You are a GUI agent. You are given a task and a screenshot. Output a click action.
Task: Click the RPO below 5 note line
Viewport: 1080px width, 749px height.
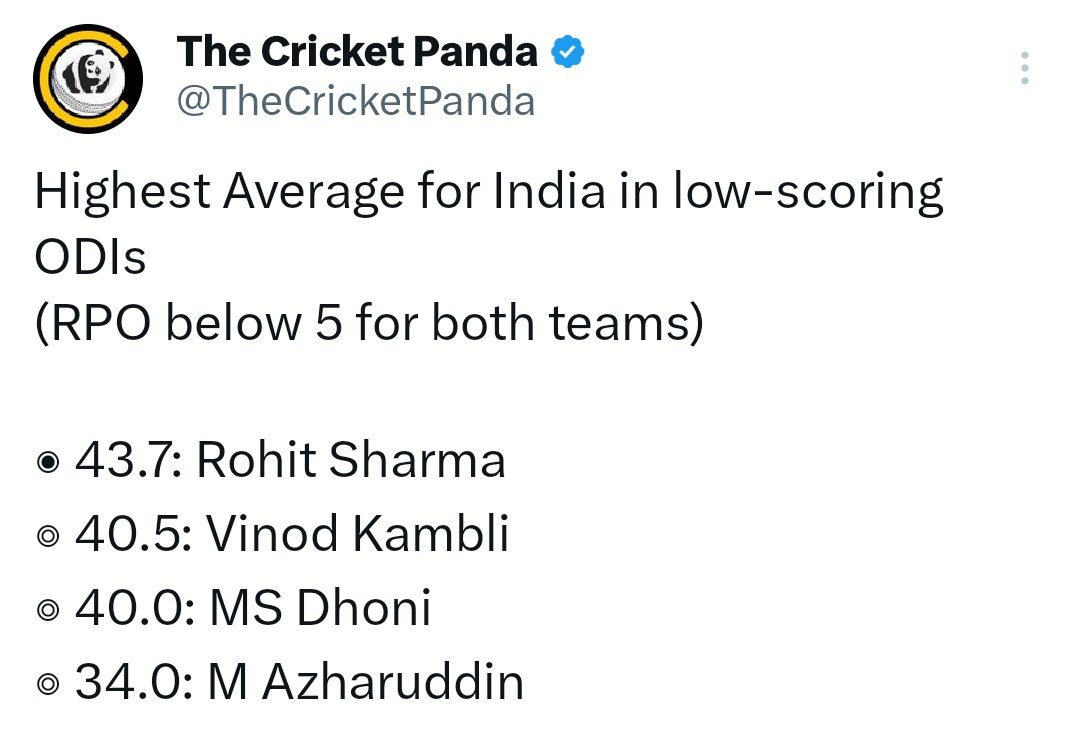[369, 323]
